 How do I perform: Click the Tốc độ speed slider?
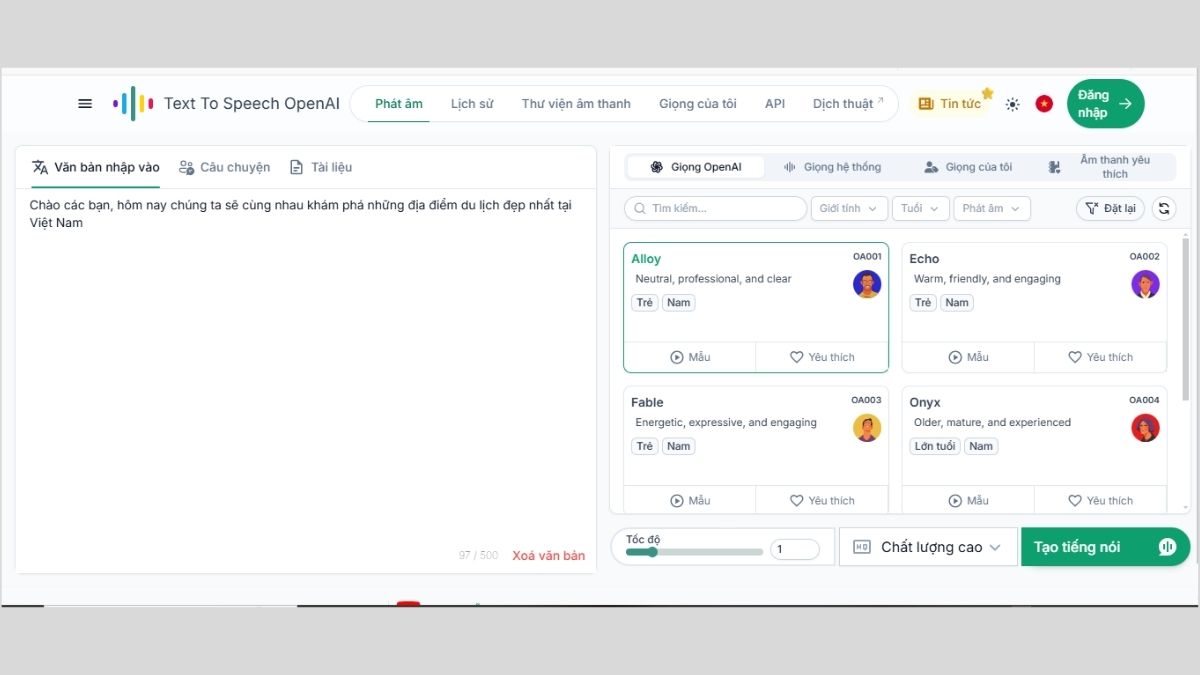(694, 551)
